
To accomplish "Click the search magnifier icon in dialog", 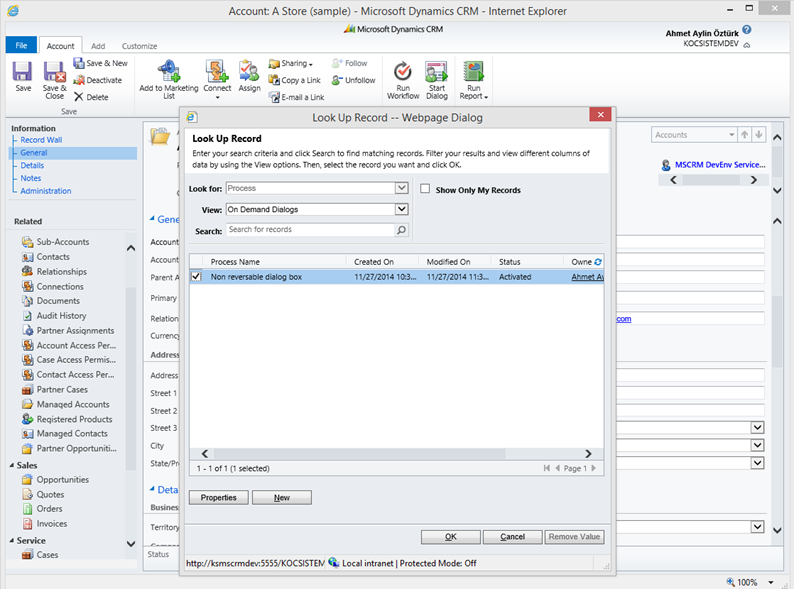I will point(401,230).
